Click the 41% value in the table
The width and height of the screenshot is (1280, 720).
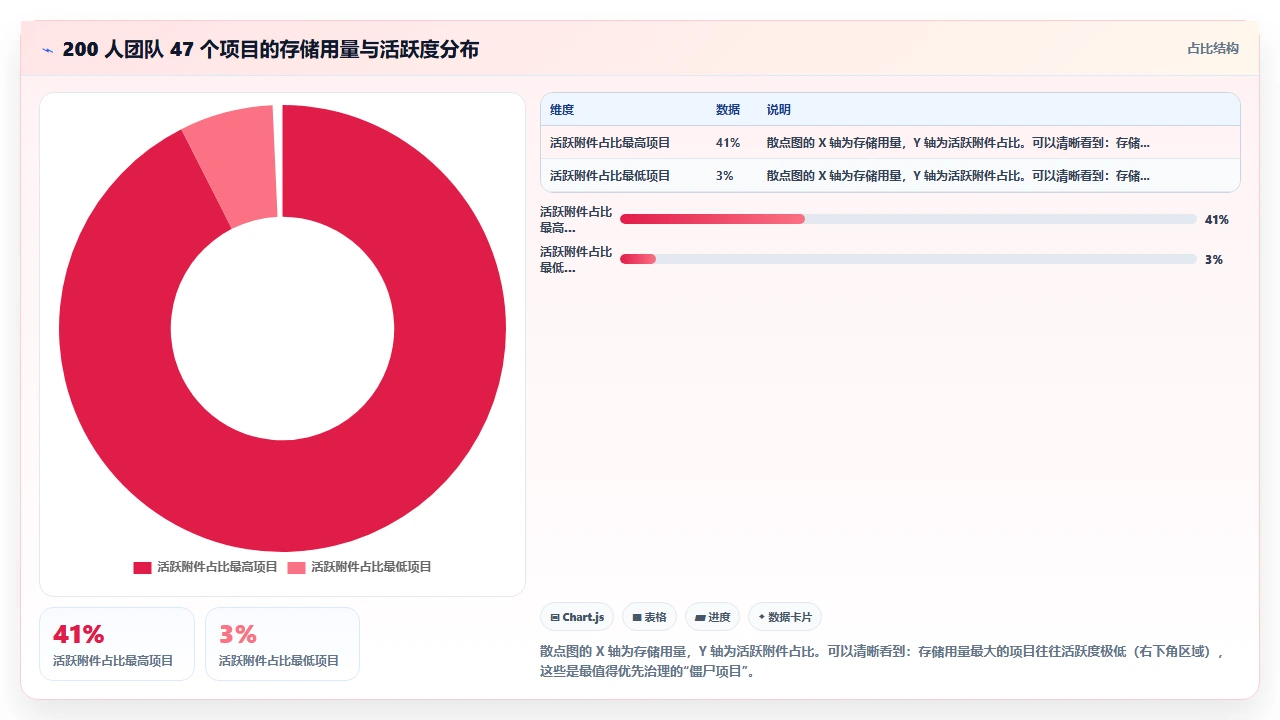click(728, 143)
